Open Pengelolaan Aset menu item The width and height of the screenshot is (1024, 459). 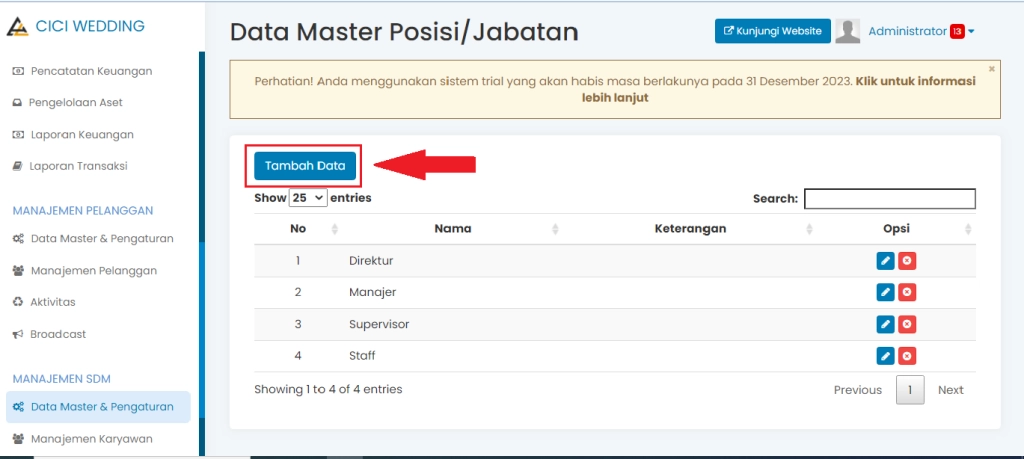[x=67, y=103]
